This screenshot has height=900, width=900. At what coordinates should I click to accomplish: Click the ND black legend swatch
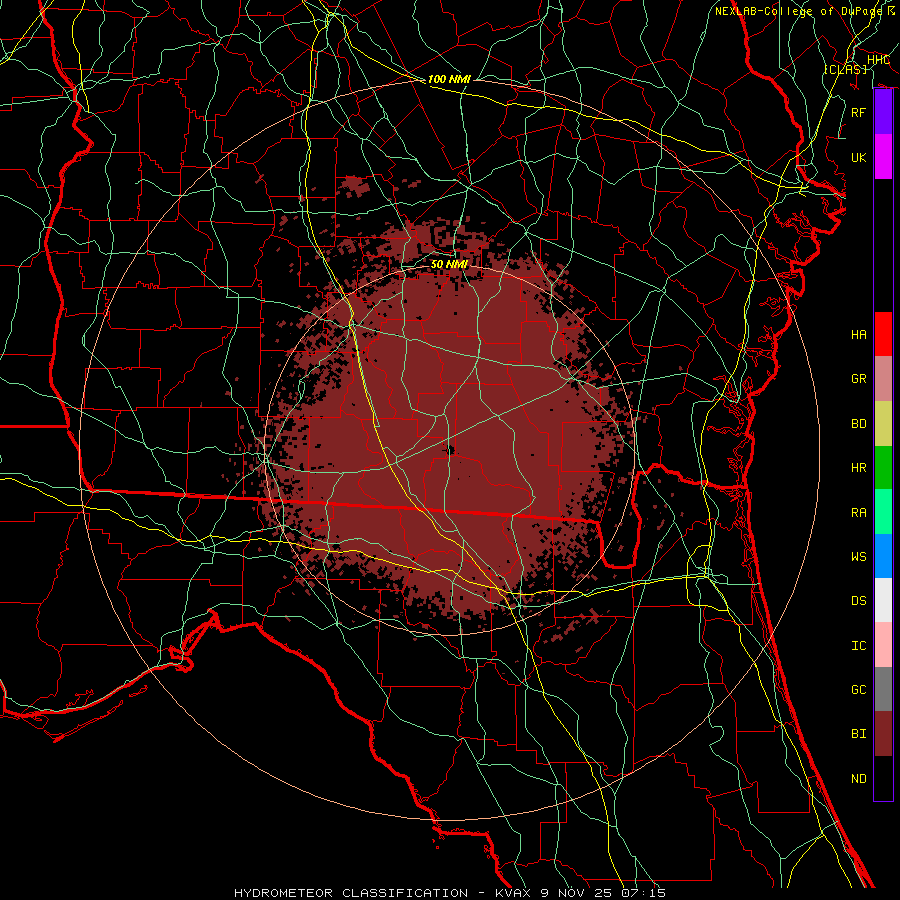click(883, 778)
